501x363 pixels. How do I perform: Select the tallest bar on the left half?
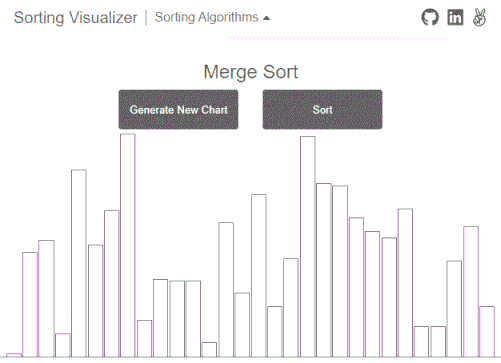(128, 245)
